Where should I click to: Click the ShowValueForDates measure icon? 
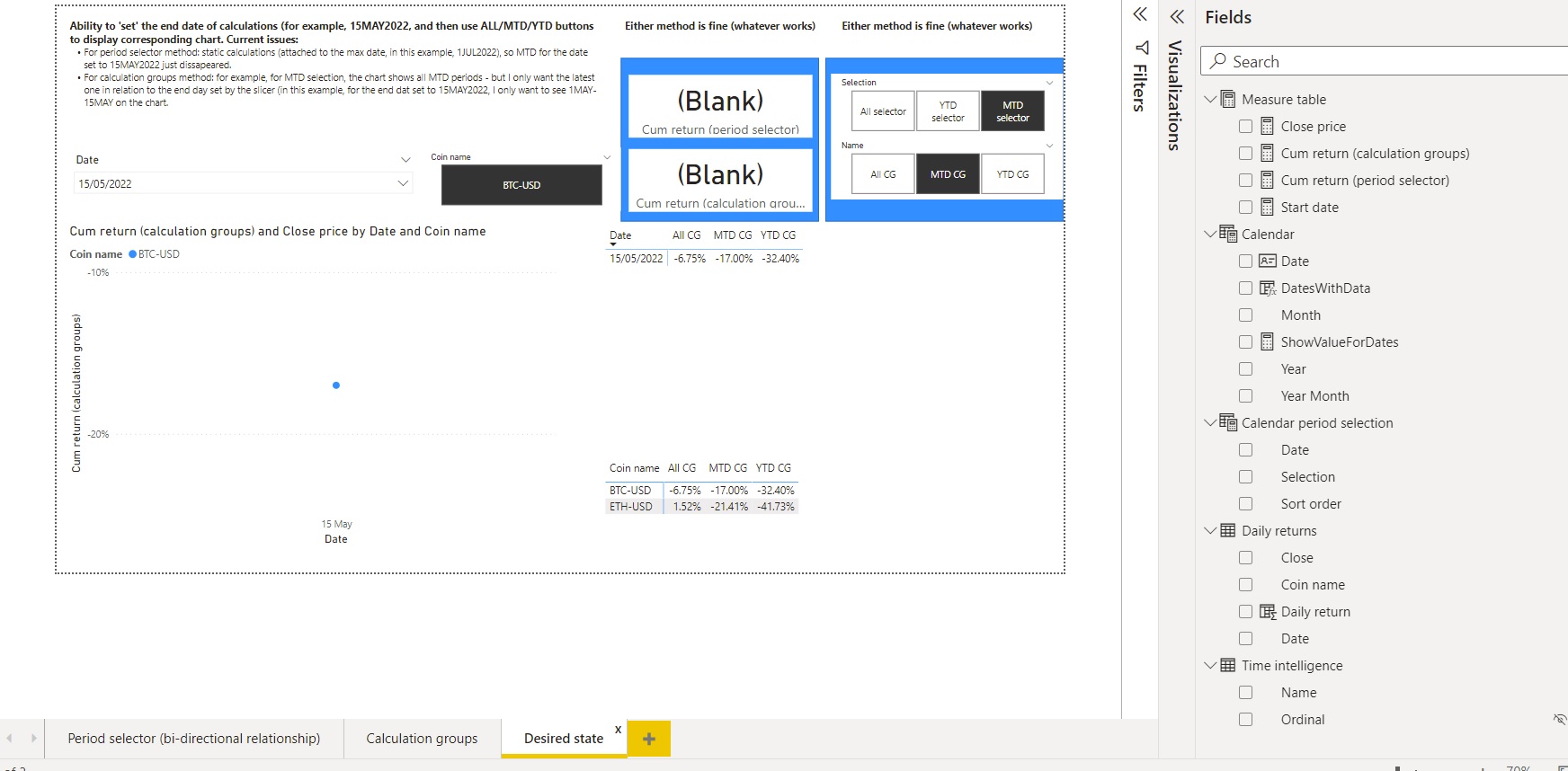1267,341
